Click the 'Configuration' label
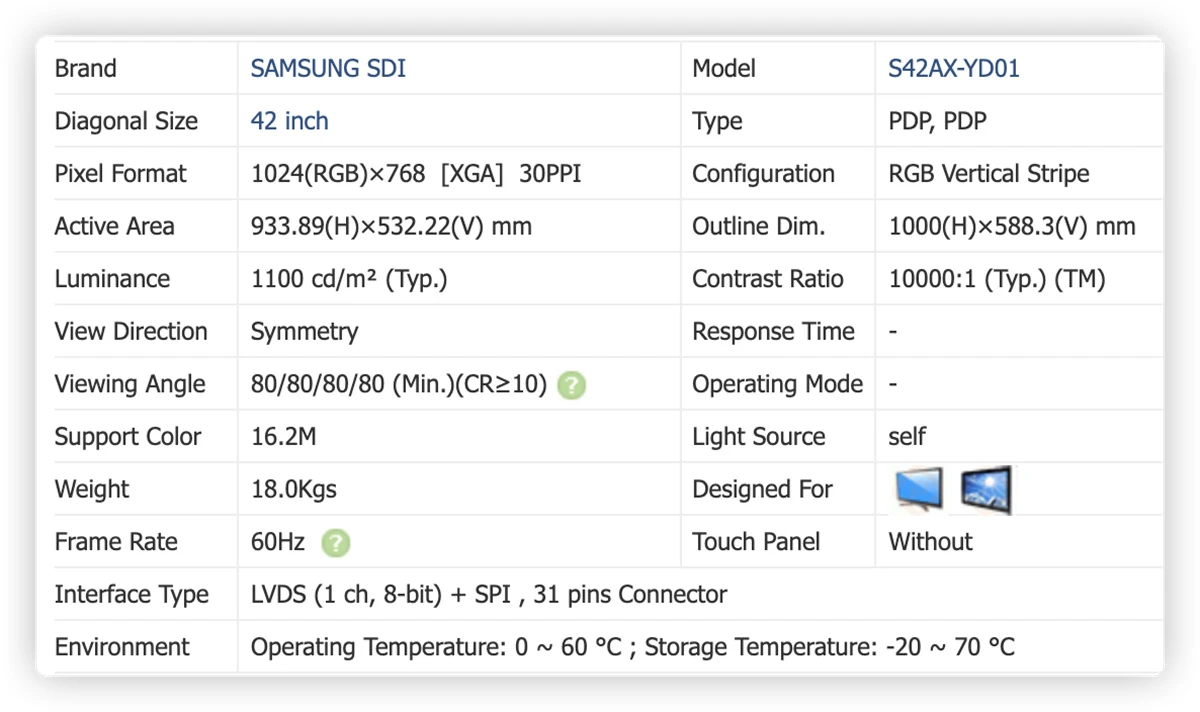 [x=763, y=174]
